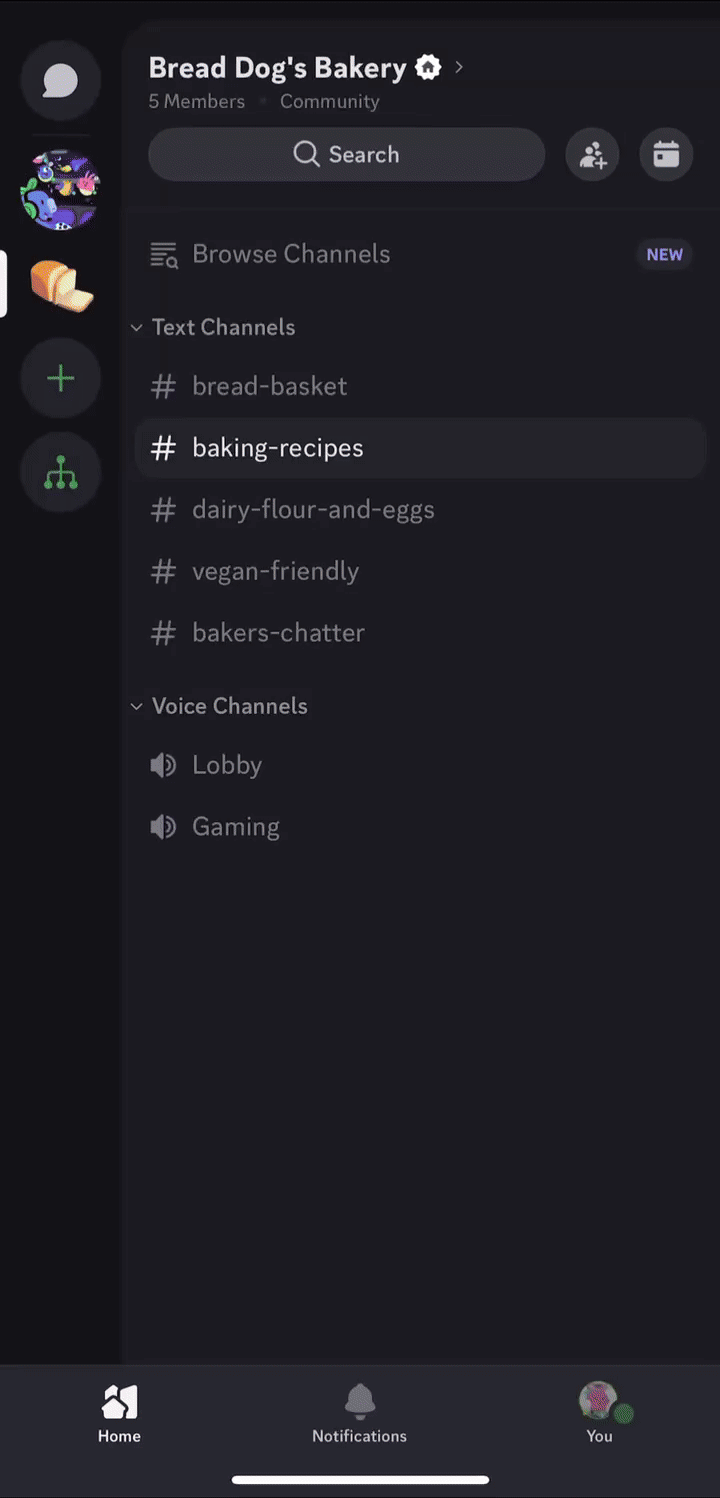720x1498 pixels.
Task: Join the Gaming voice channel
Action: tap(235, 827)
